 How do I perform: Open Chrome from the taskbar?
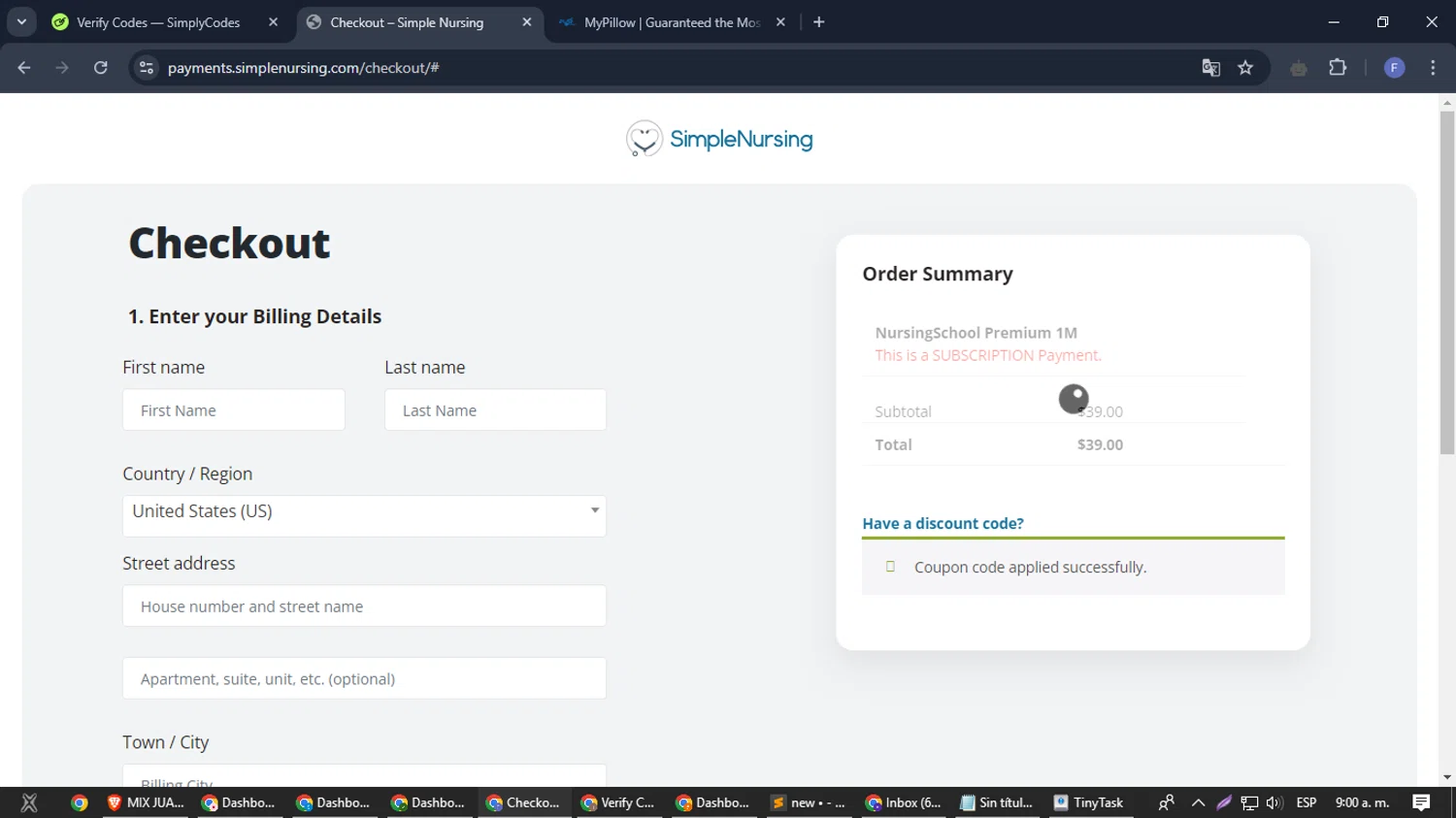pos(80,802)
